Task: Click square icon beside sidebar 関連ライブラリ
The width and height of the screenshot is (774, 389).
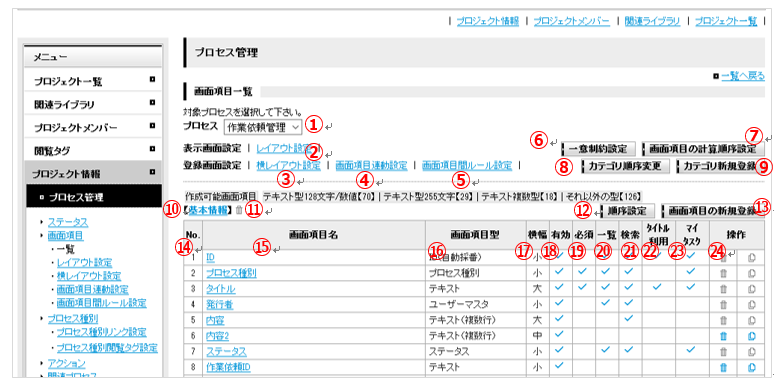Action: point(153,103)
